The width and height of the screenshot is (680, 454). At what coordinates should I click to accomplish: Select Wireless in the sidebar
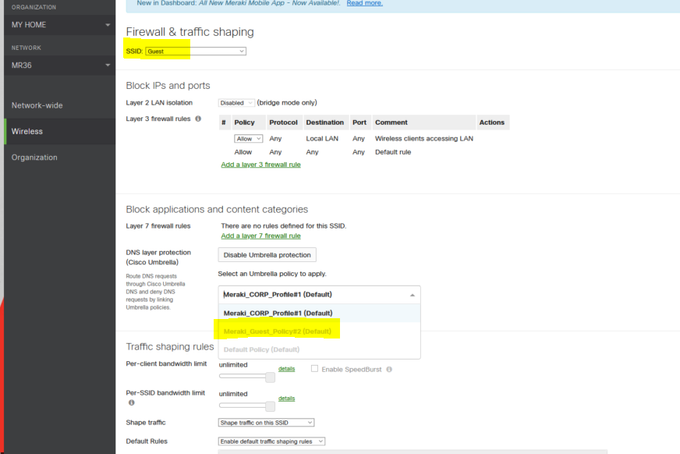(x=60, y=131)
